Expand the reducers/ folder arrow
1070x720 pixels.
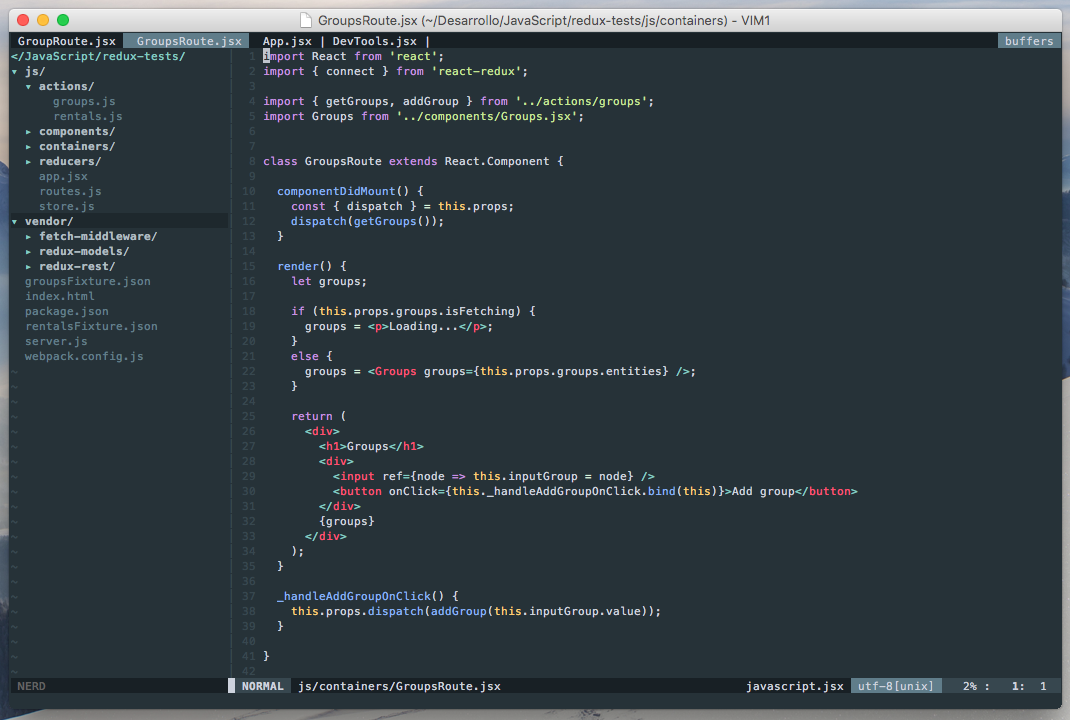[28, 162]
